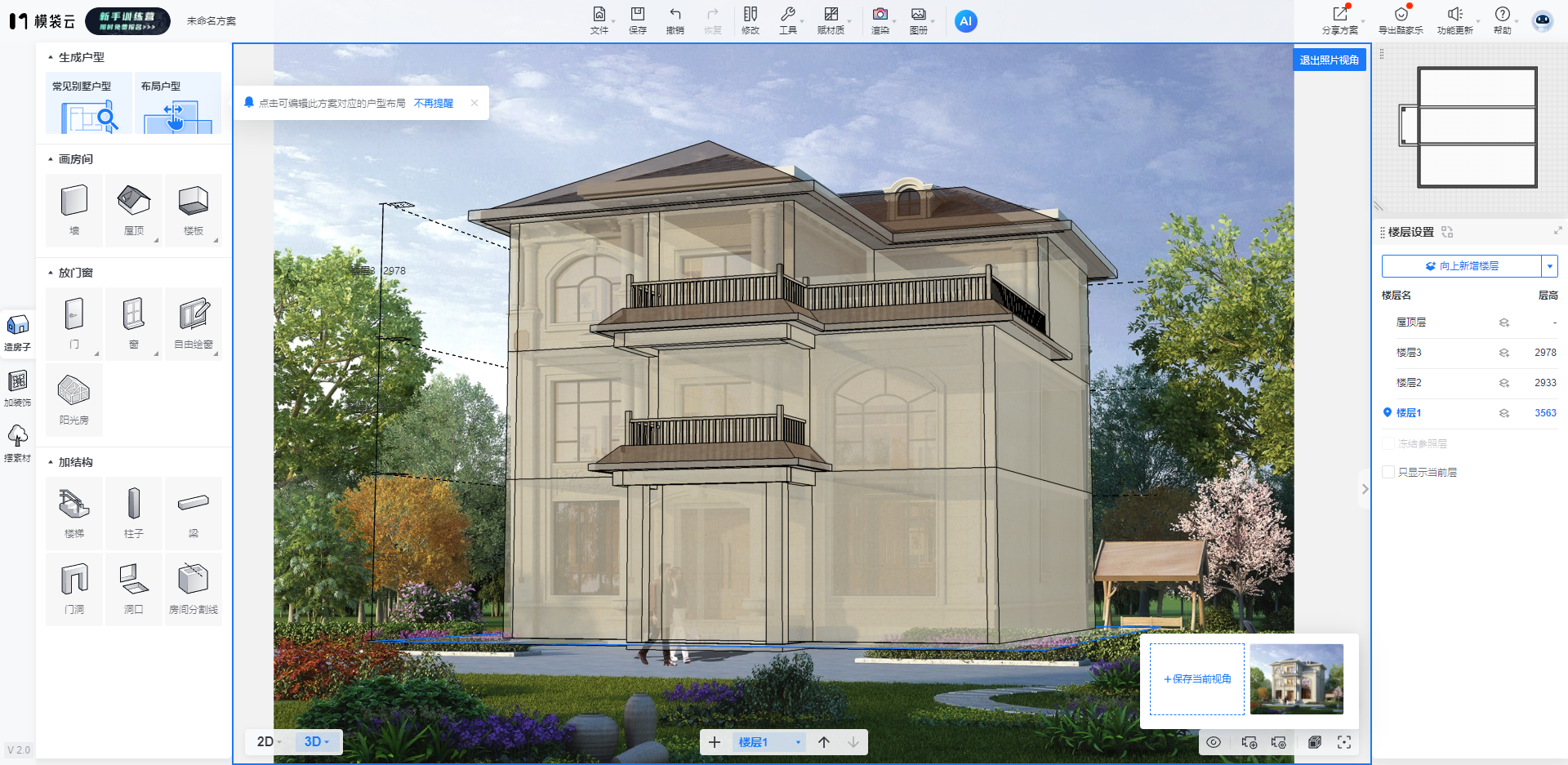1568x765 pixels.
Task: Collapse the 生成户型 section
Action: [x=51, y=57]
